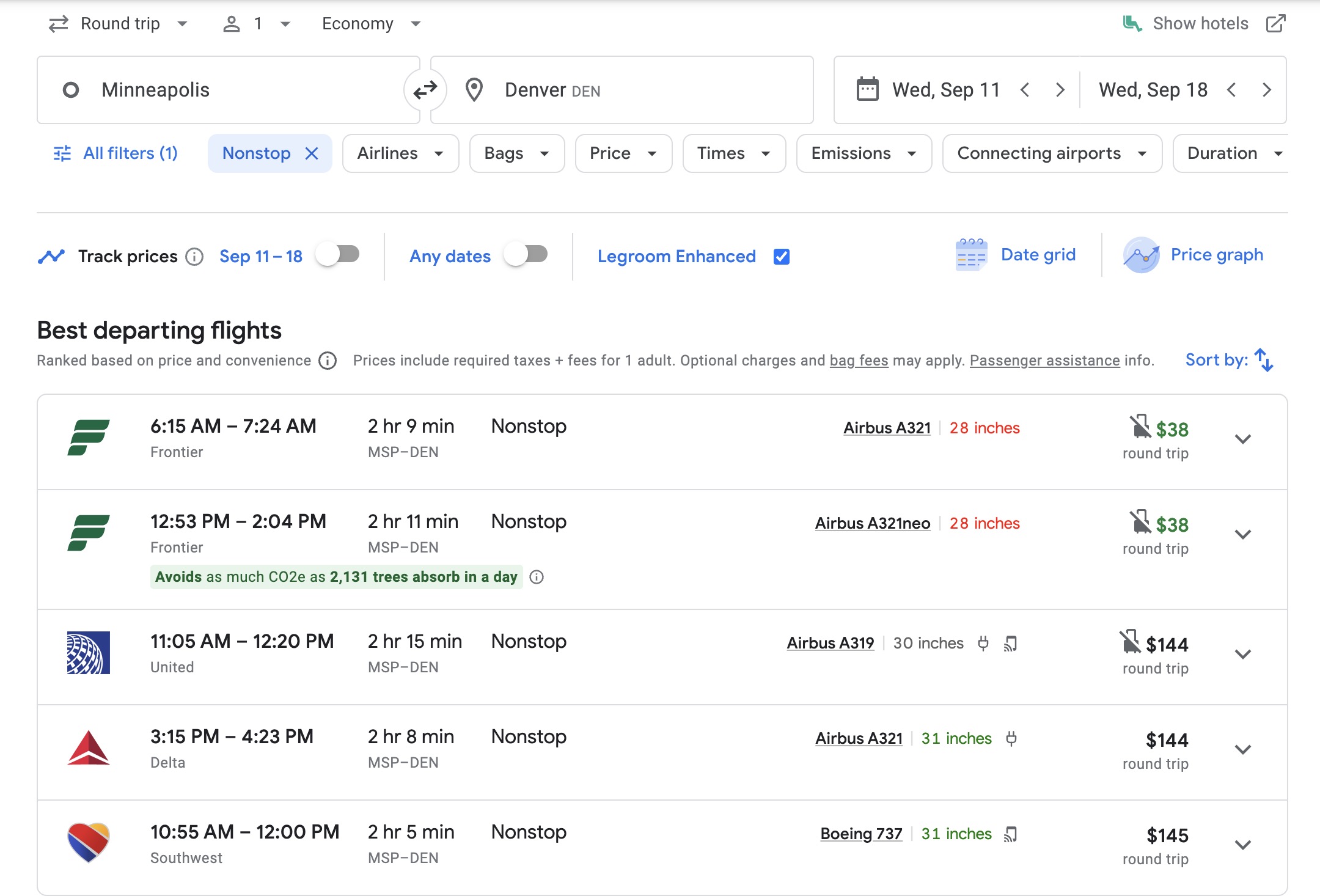Open the Airlines filter dropdown
Viewport: 1320px width, 896px height.
coord(400,153)
